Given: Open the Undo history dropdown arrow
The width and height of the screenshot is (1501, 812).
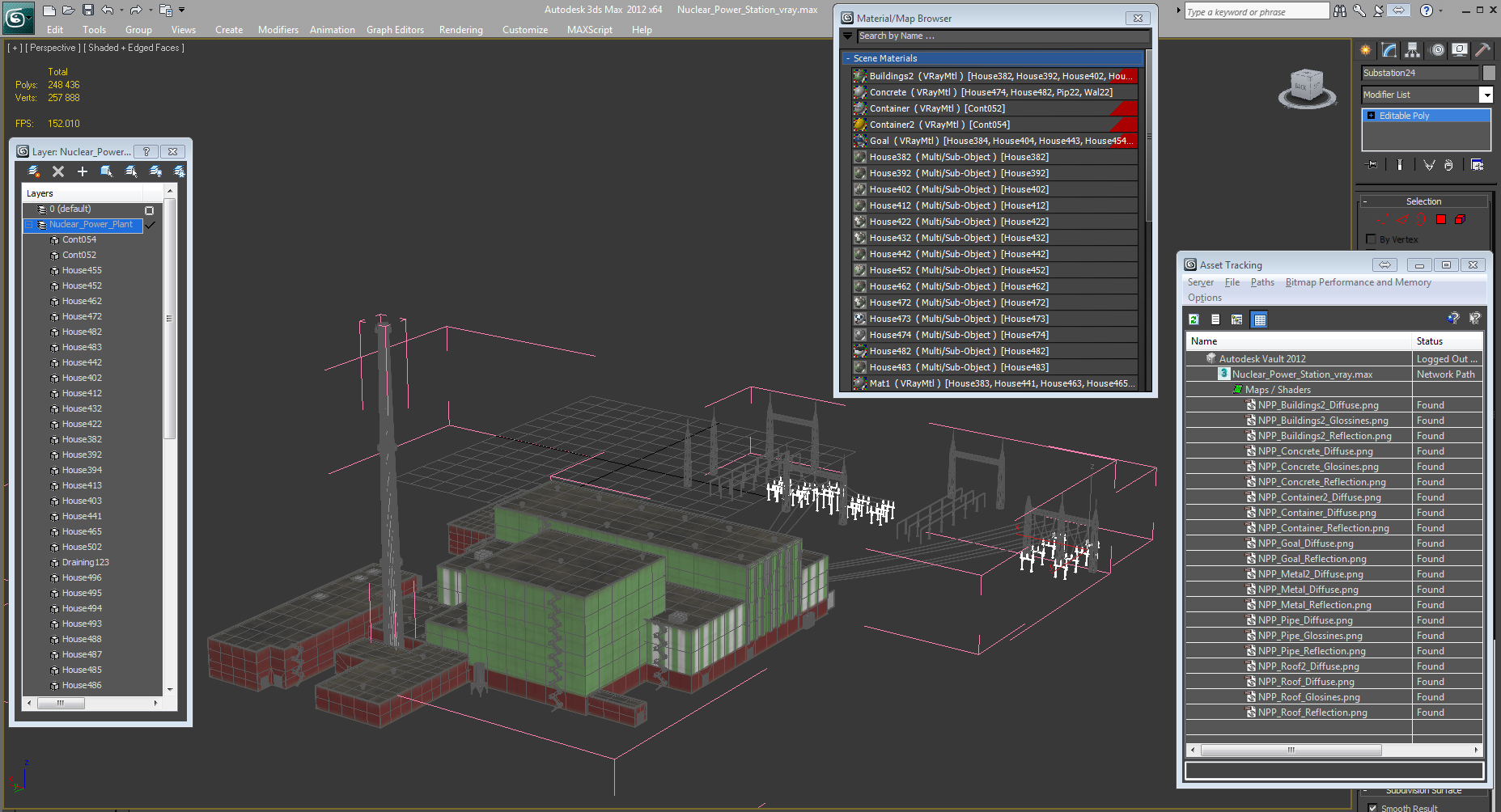Looking at the screenshot, I should [121, 10].
